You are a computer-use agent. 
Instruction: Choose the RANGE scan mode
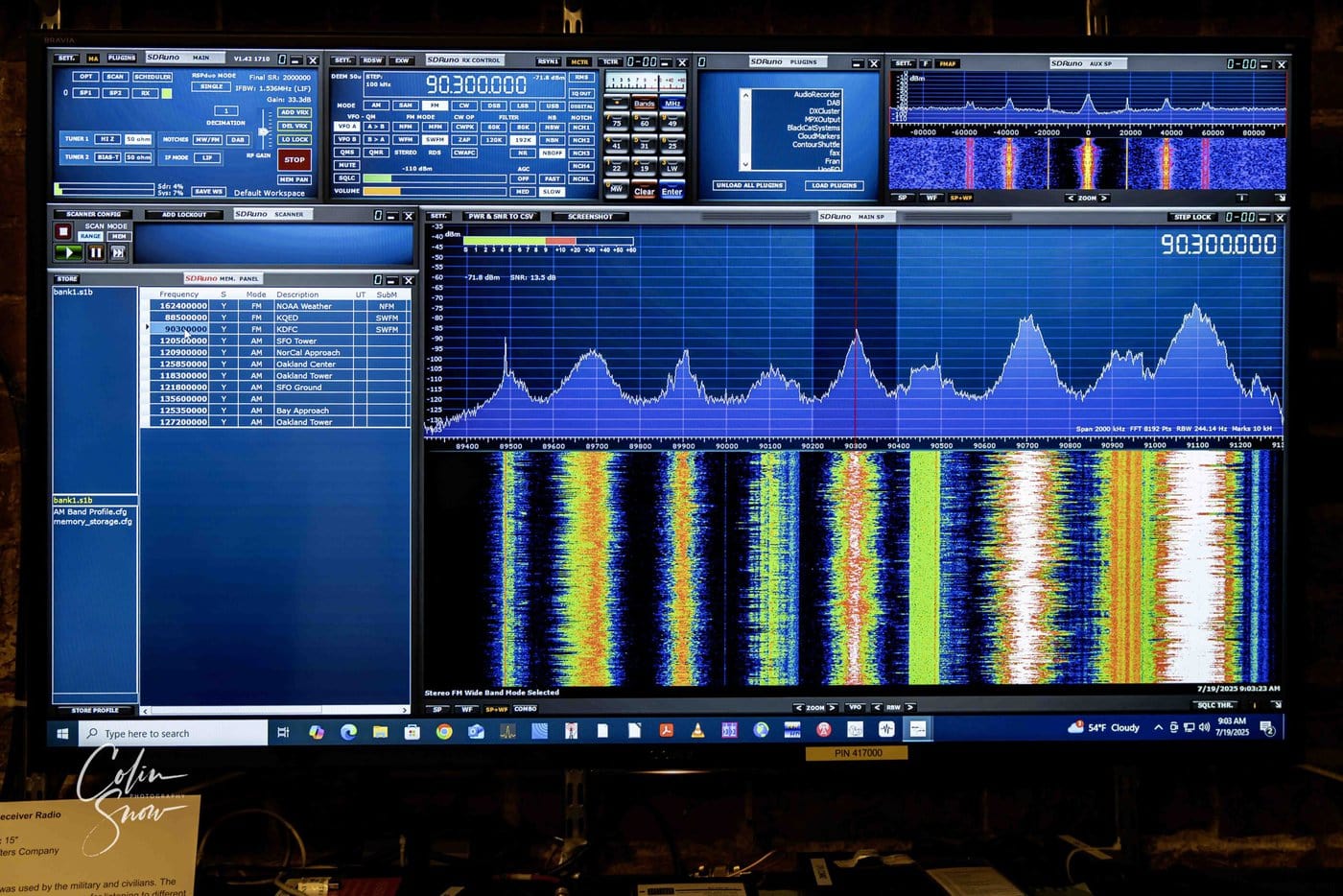[90, 236]
